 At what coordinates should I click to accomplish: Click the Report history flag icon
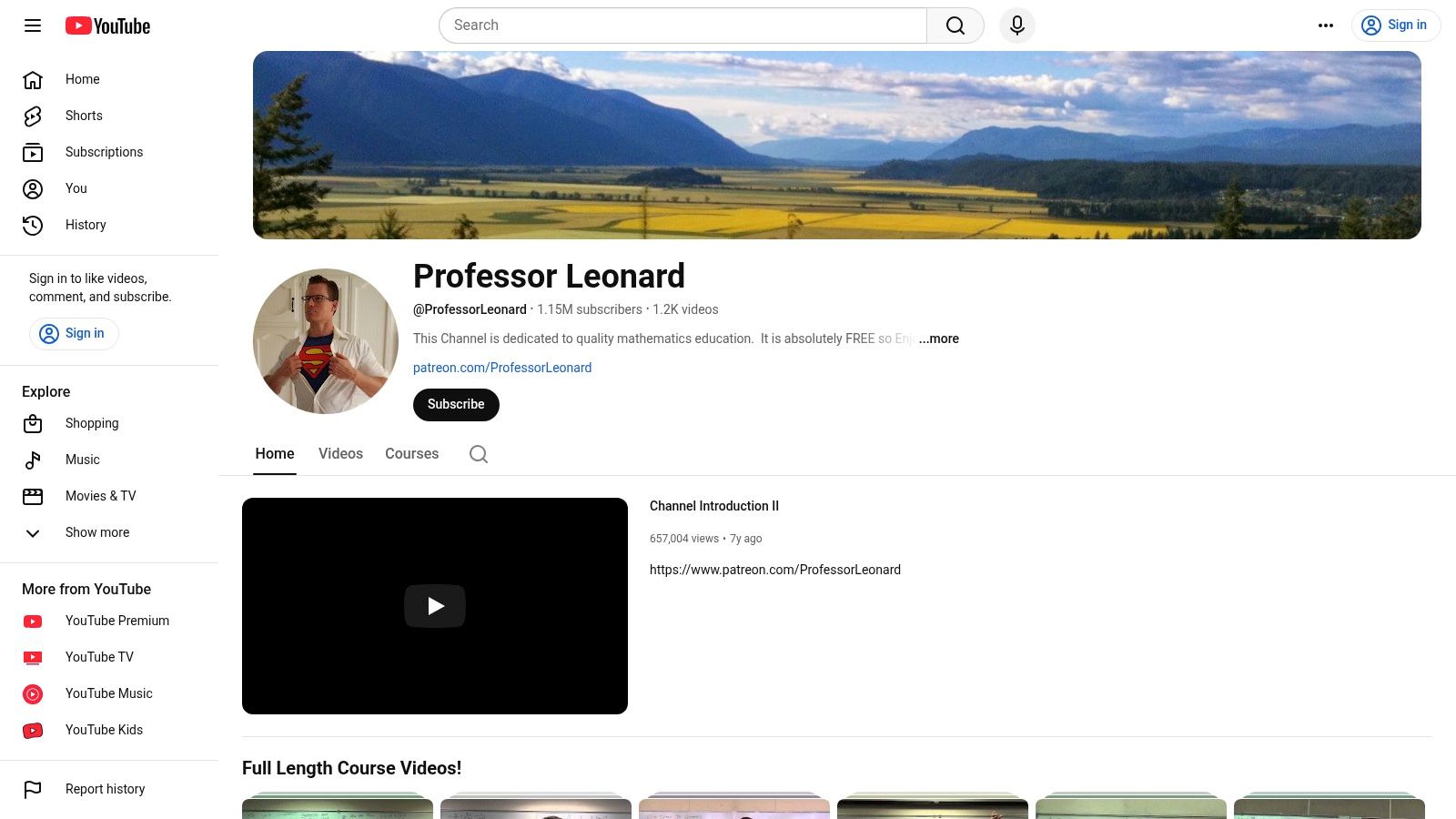[x=33, y=790]
